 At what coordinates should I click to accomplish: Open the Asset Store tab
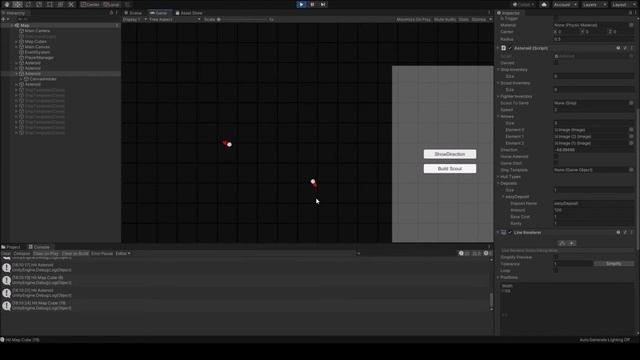(x=189, y=13)
